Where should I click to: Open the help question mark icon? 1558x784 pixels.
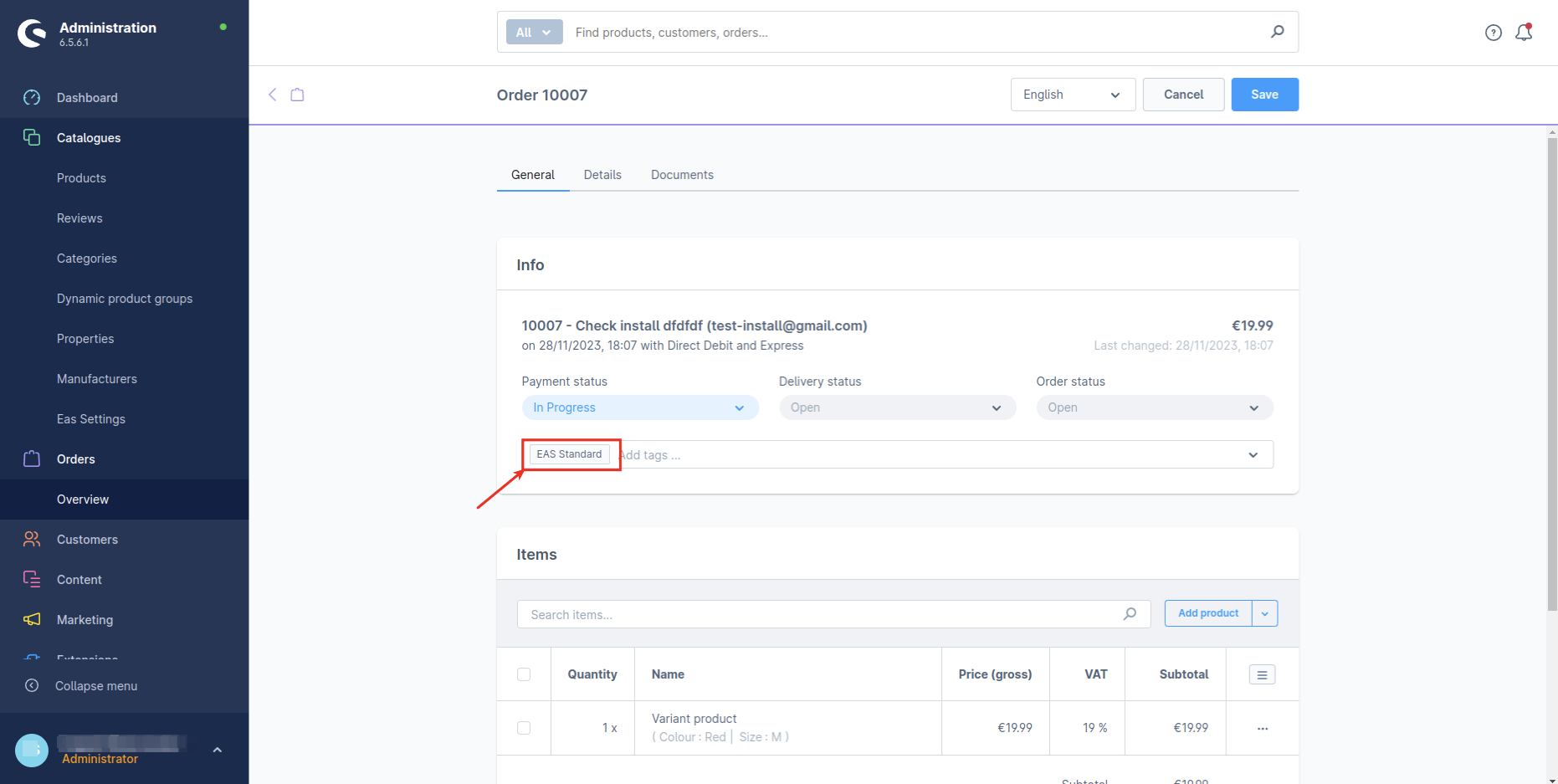1493,33
